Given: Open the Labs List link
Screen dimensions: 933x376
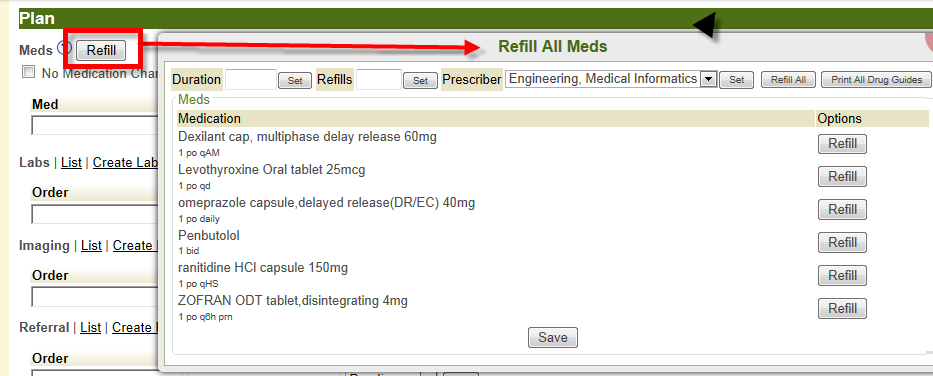Looking at the screenshot, I should [x=71, y=162].
